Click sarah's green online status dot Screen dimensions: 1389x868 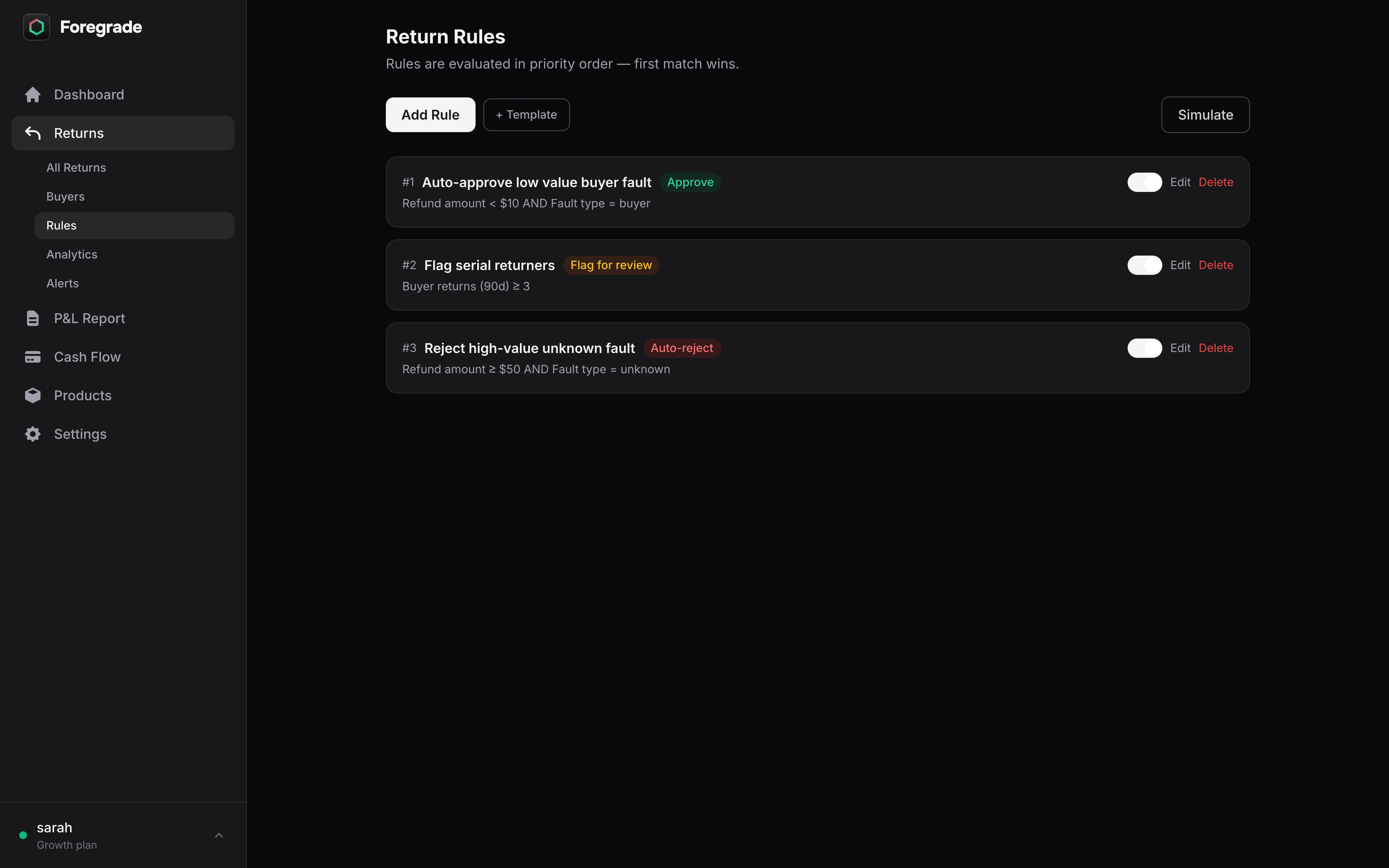pos(23,835)
